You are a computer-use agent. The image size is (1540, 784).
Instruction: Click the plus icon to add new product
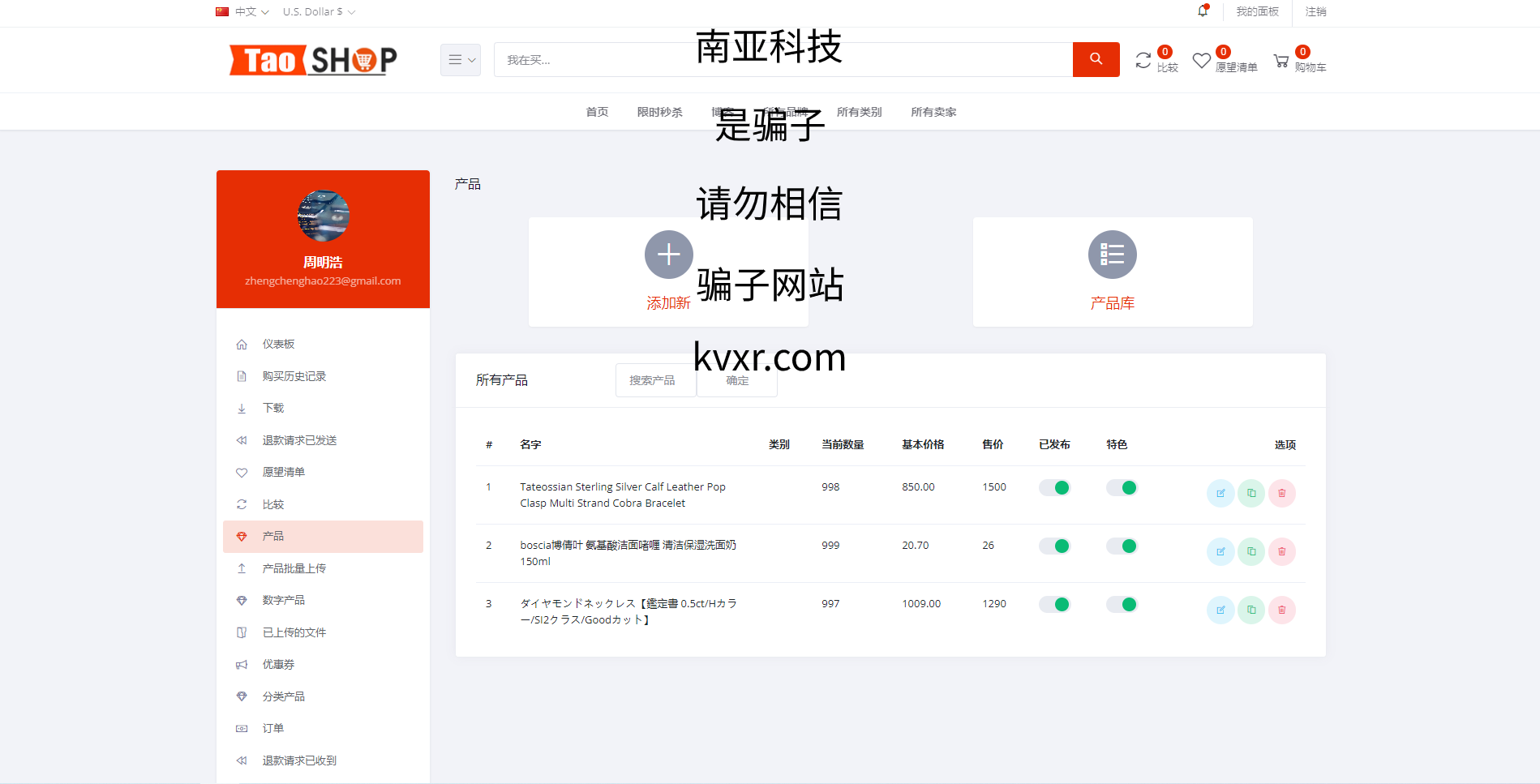point(668,255)
